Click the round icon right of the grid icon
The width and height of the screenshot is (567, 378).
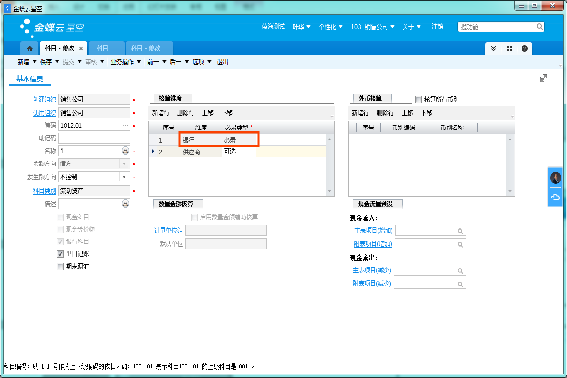click(x=525, y=48)
